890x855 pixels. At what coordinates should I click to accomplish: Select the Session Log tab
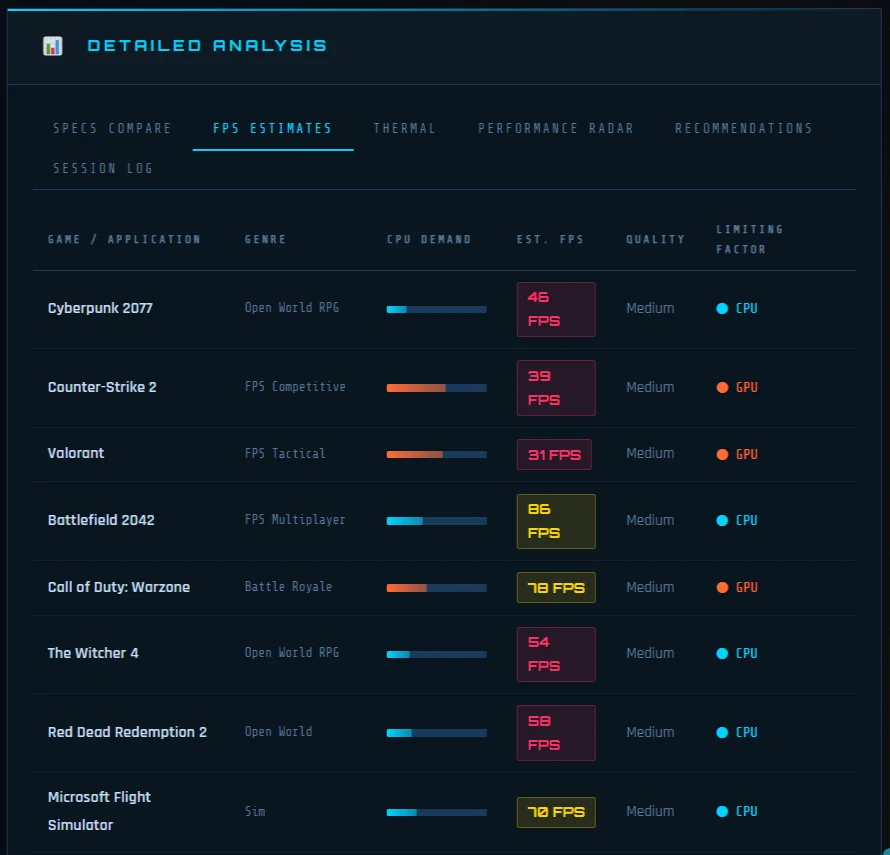pos(103,169)
